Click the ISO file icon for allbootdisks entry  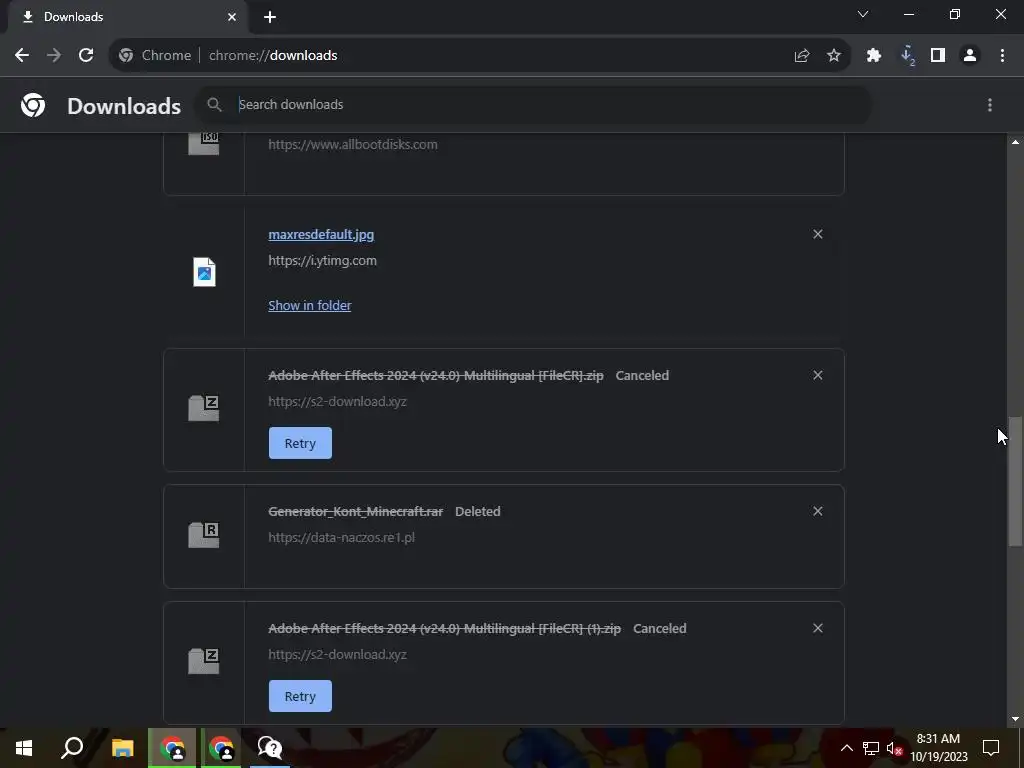click(204, 144)
